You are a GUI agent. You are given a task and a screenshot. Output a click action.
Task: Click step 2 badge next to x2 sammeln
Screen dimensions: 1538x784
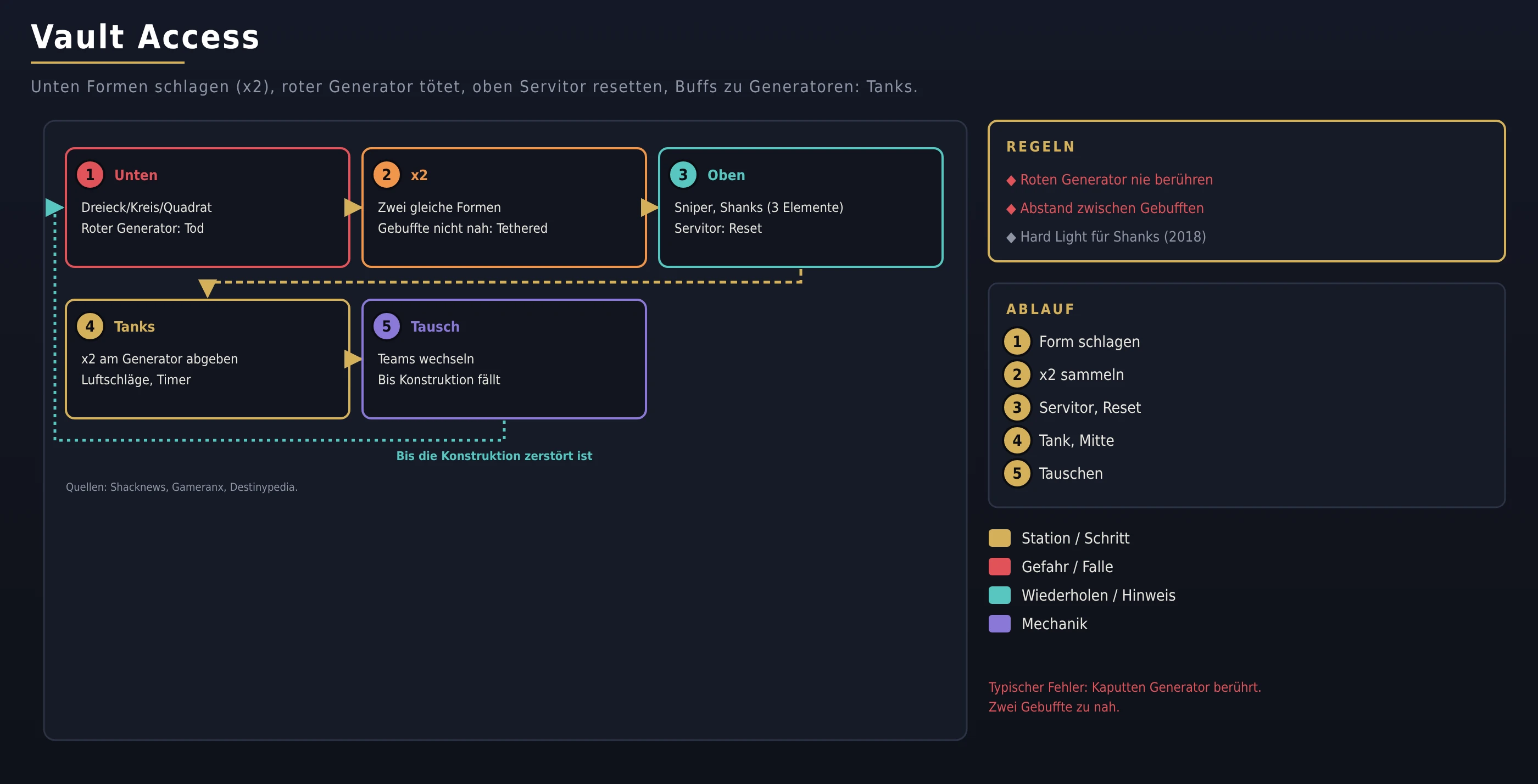pos(1017,374)
